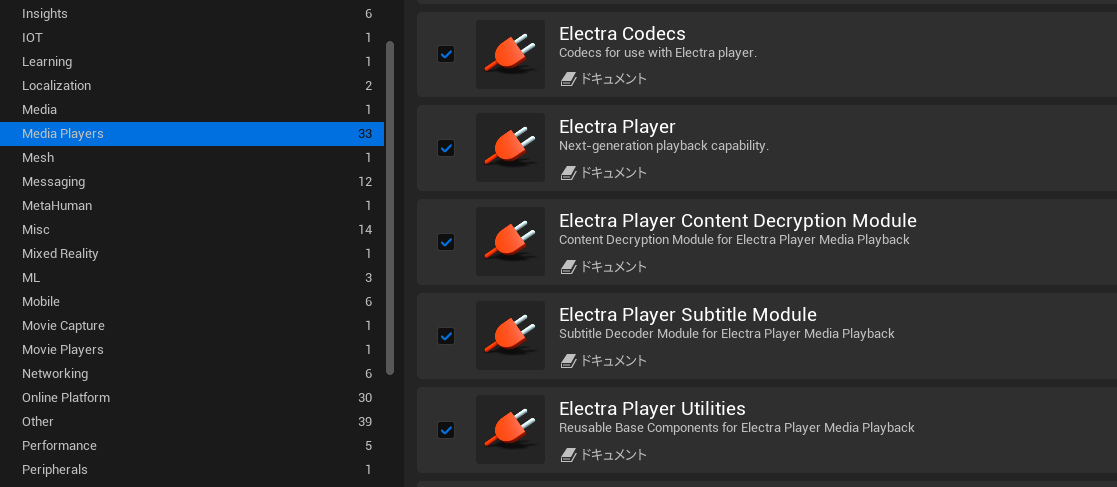Select the Messaging category

tap(192, 182)
